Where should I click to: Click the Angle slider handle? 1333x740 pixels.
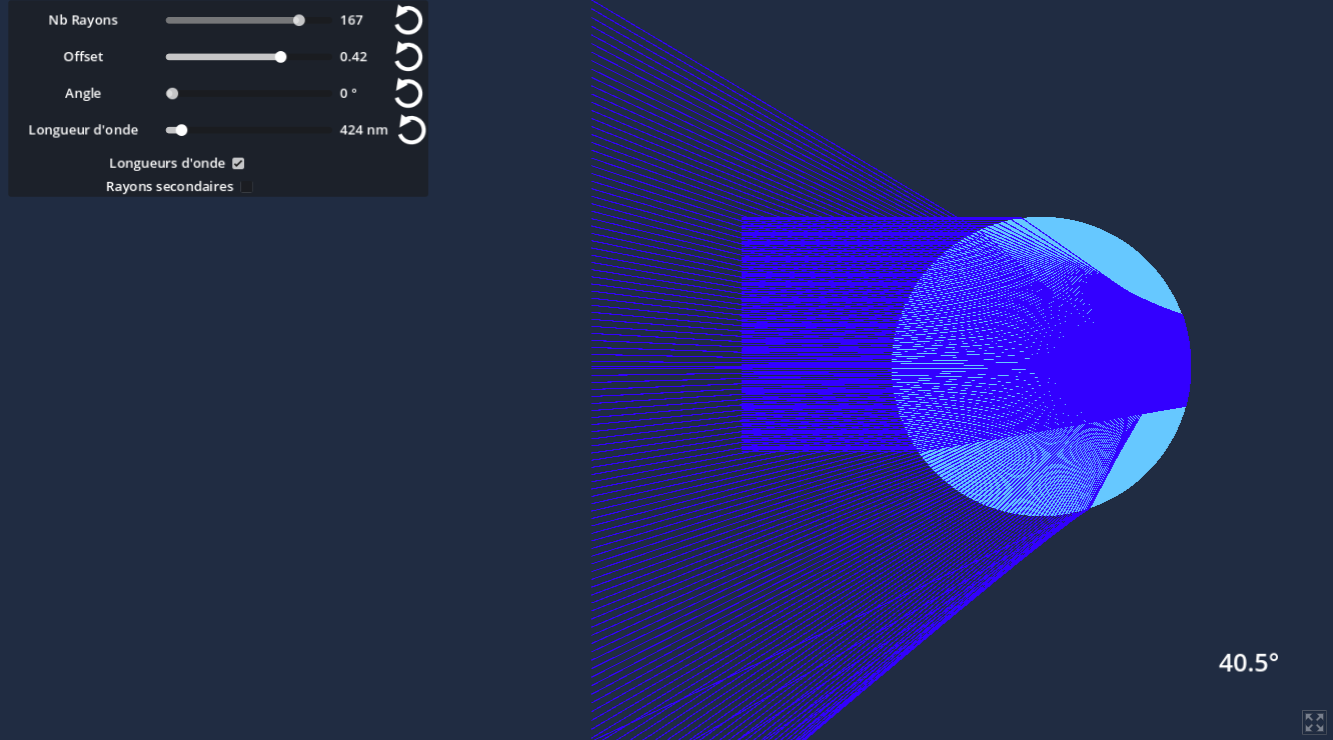pos(172,93)
